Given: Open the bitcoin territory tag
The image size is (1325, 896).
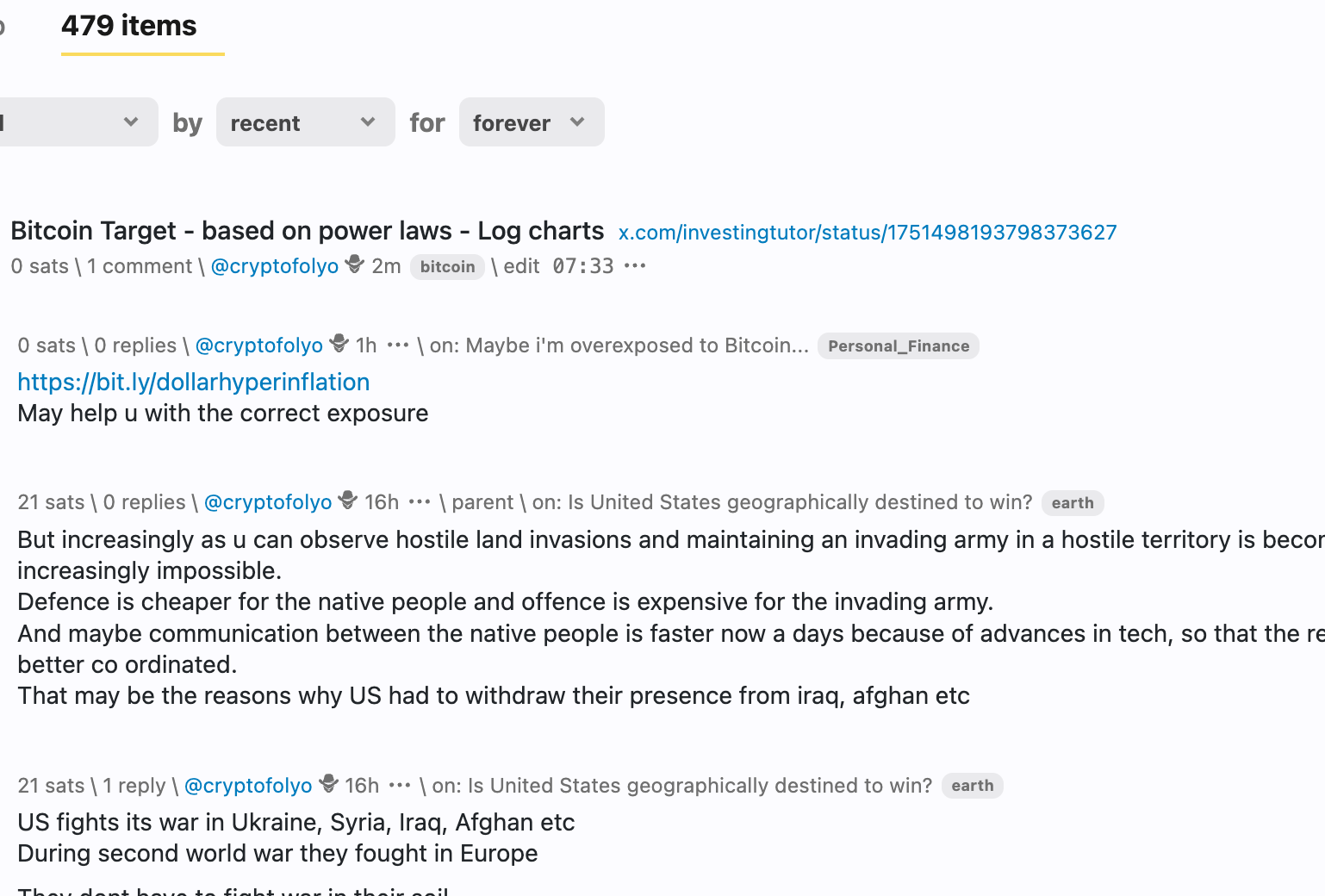Looking at the screenshot, I should click(x=447, y=267).
